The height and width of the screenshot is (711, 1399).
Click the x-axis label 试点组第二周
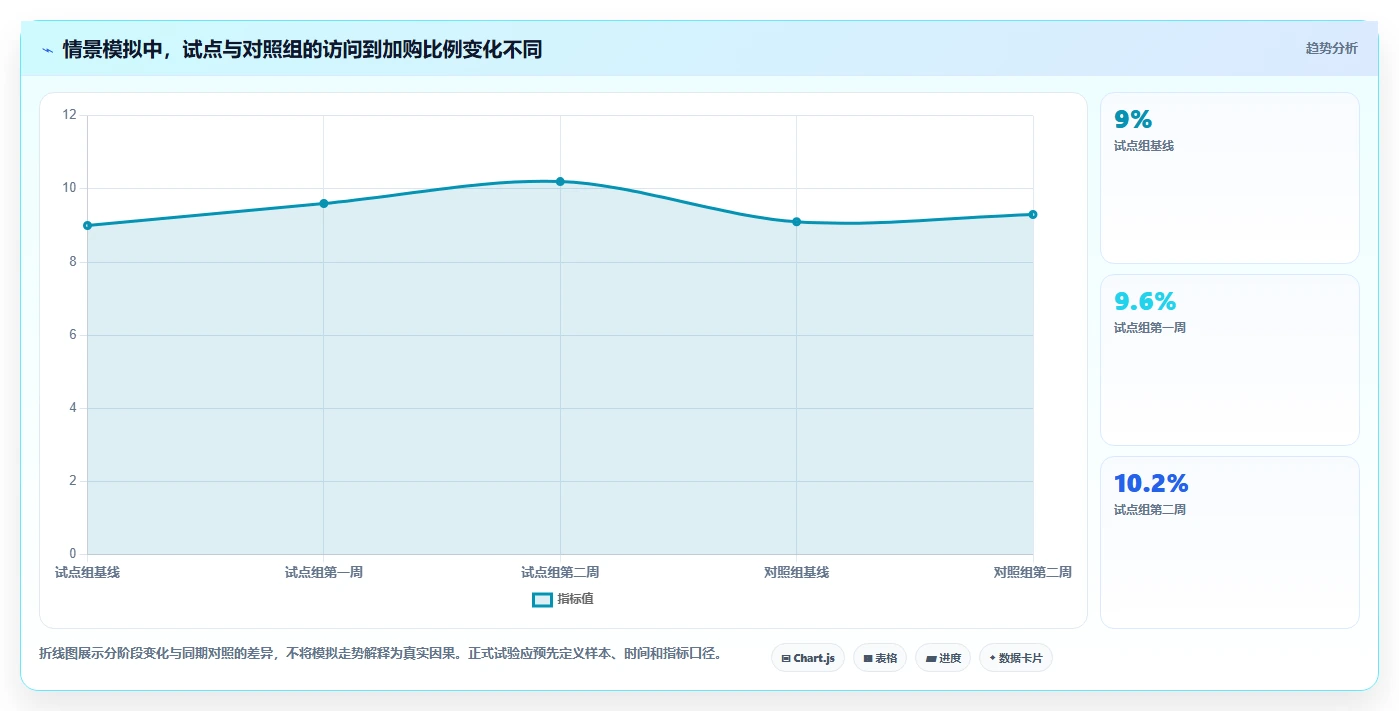click(560, 573)
